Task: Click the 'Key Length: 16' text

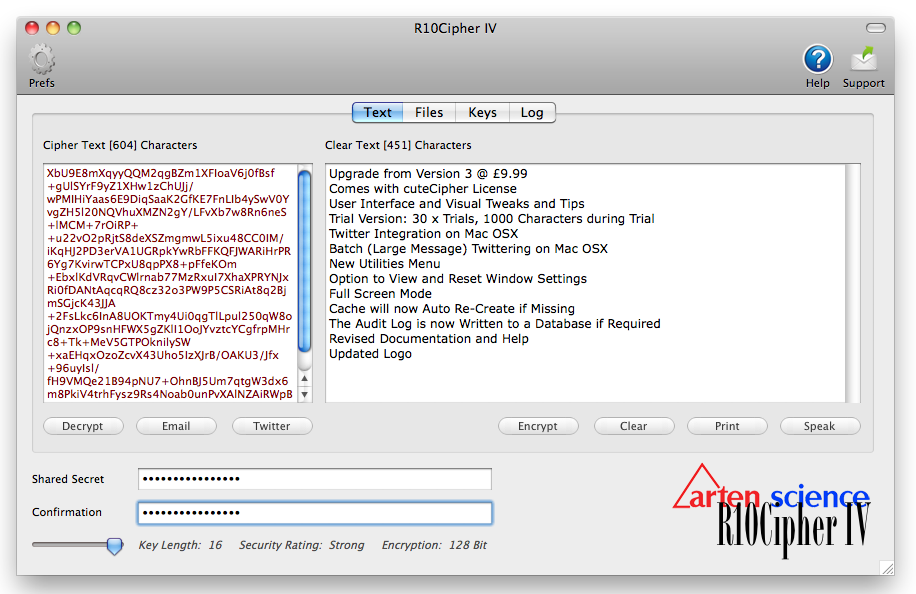Action: 180,545
